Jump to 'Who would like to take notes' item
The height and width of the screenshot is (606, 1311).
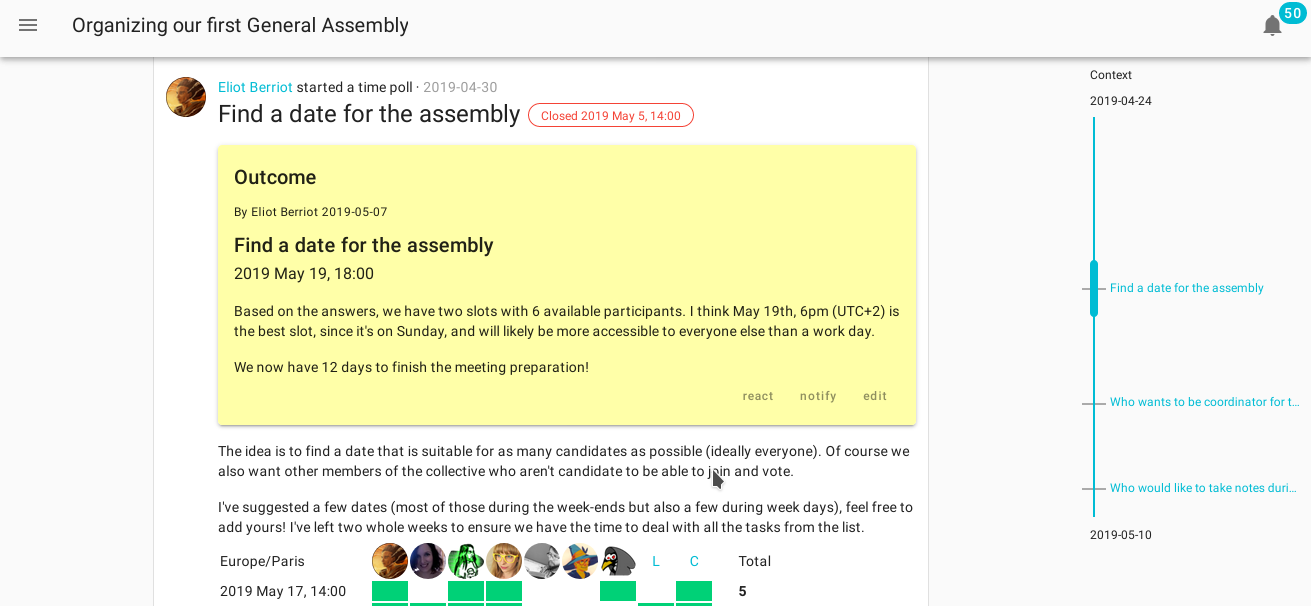[x=1203, y=488]
